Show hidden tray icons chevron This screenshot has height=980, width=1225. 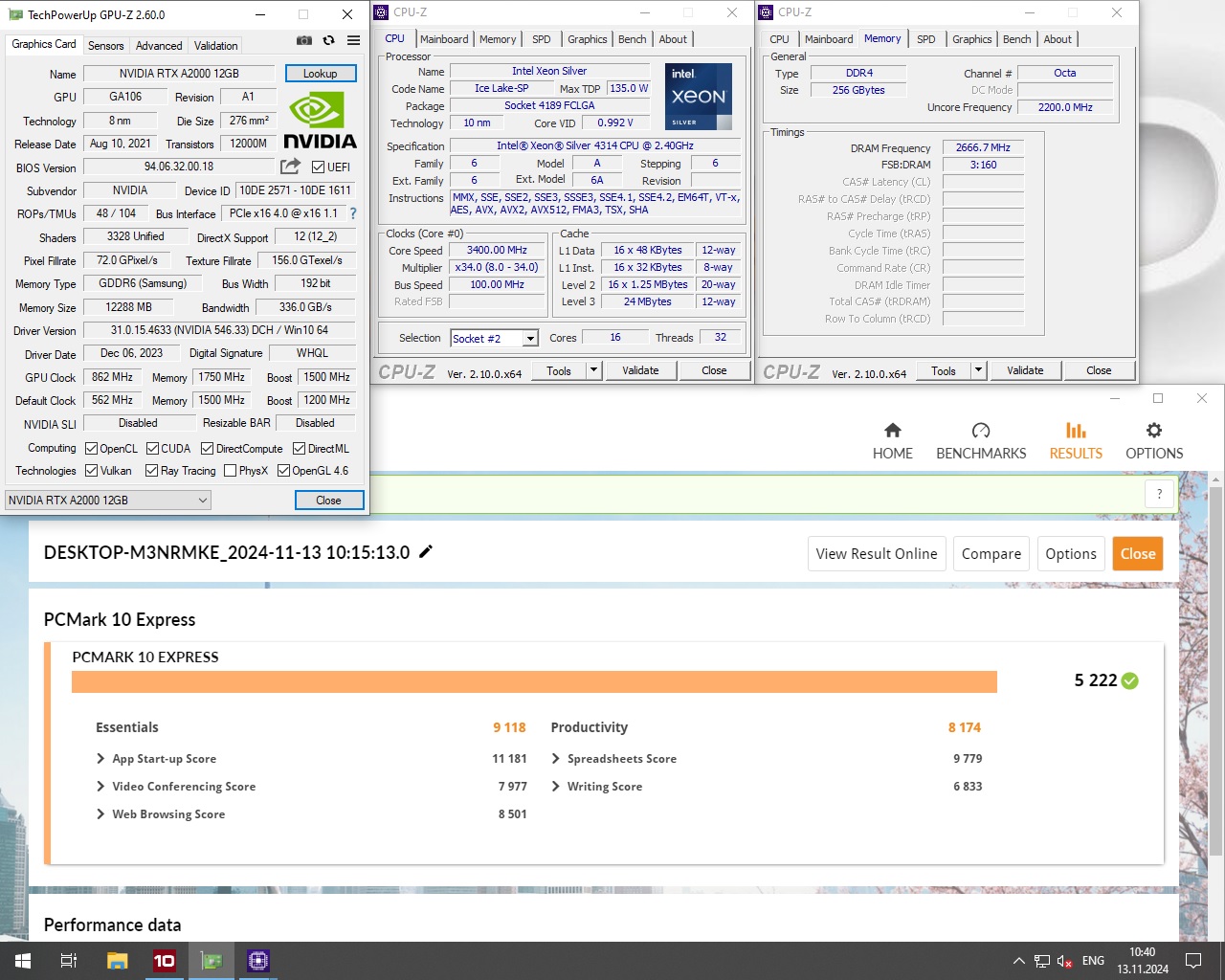coord(1018,961)
